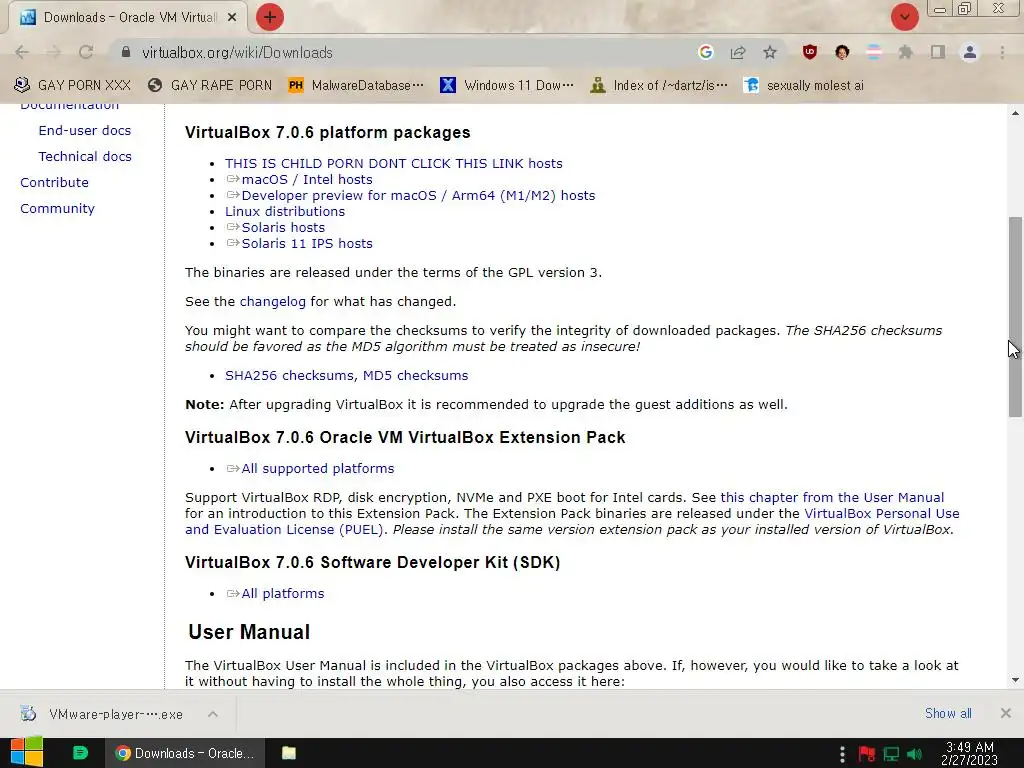Go forward with the forward arrow

(x=54, y=52)
